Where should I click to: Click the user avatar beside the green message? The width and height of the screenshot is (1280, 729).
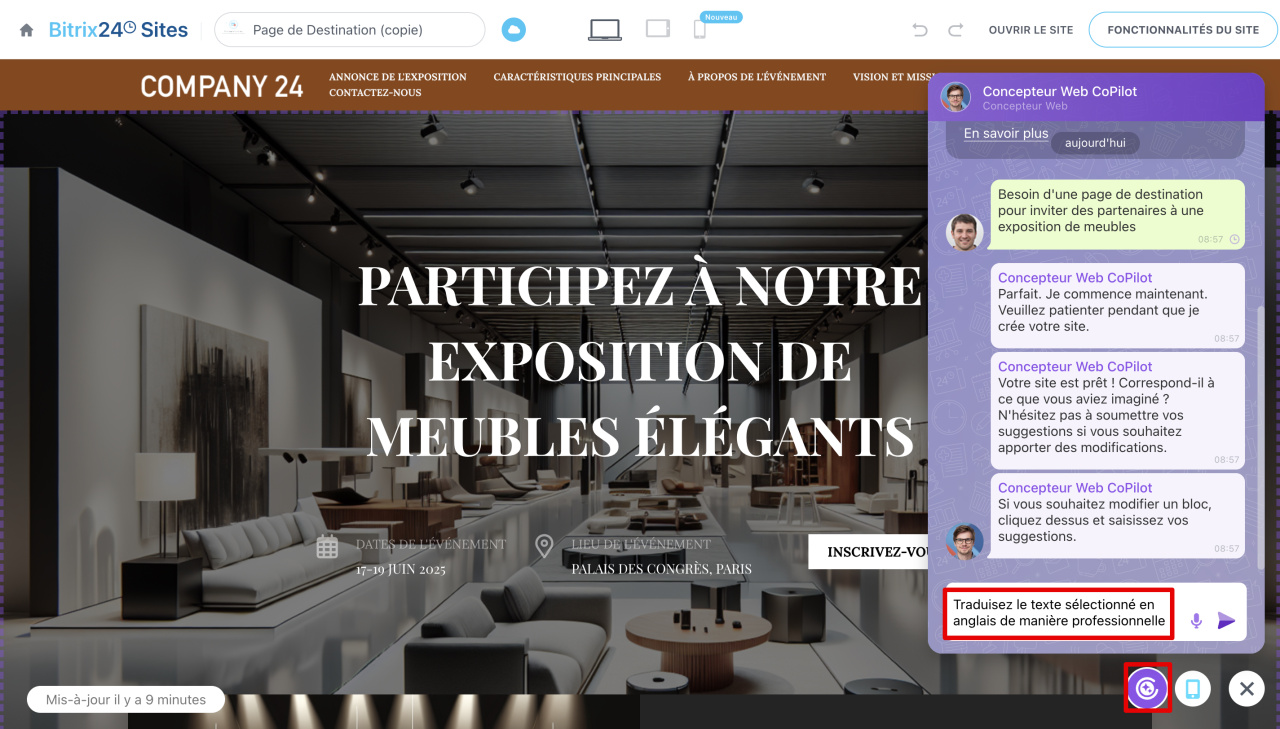click(964, 232)
